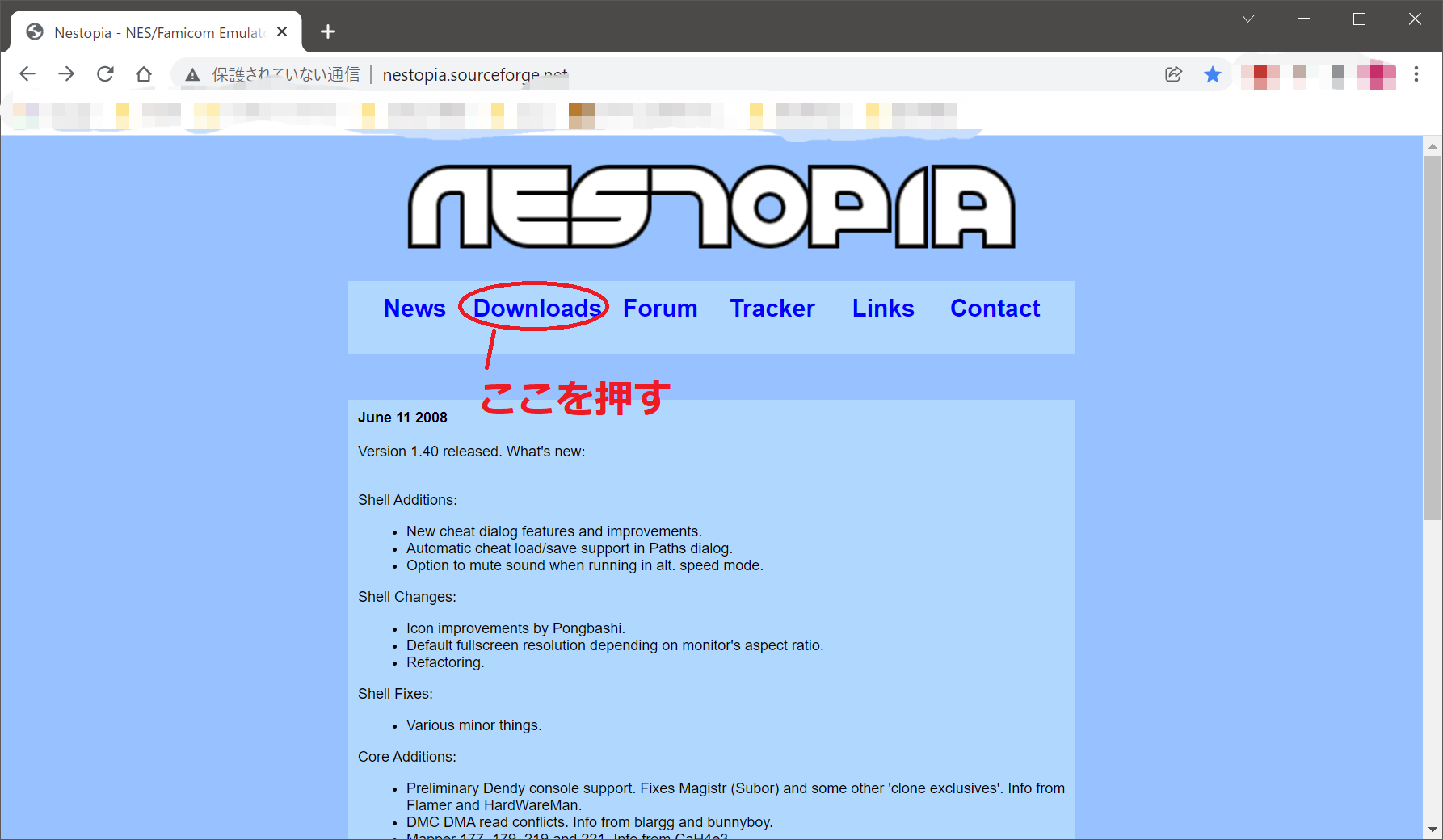Open the Downloads link

(x=537, y=309)
